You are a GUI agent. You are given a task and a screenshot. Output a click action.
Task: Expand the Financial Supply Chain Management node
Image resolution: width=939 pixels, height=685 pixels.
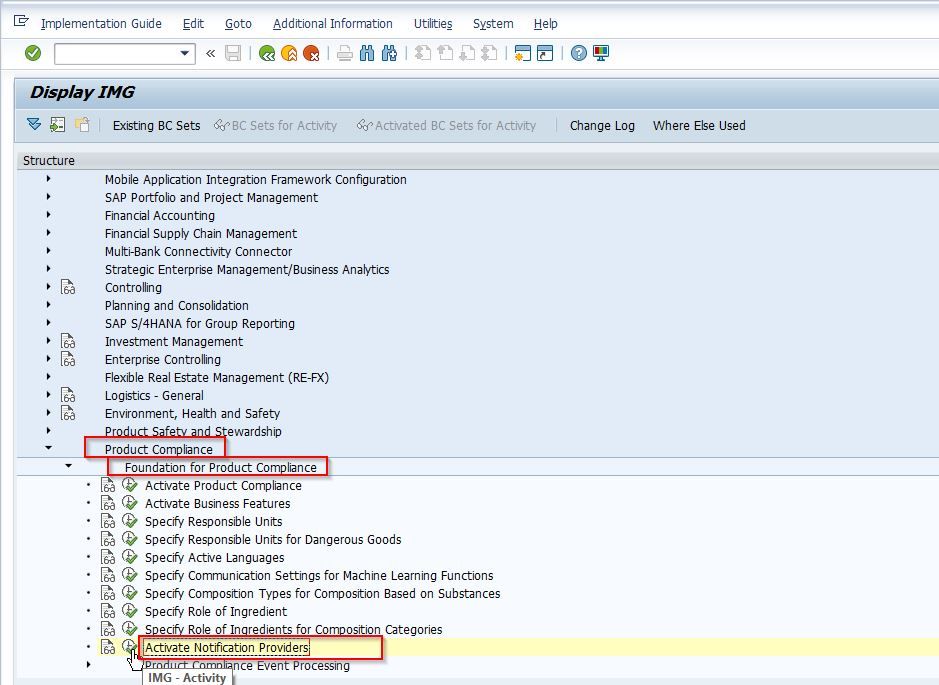pos(49,232)
